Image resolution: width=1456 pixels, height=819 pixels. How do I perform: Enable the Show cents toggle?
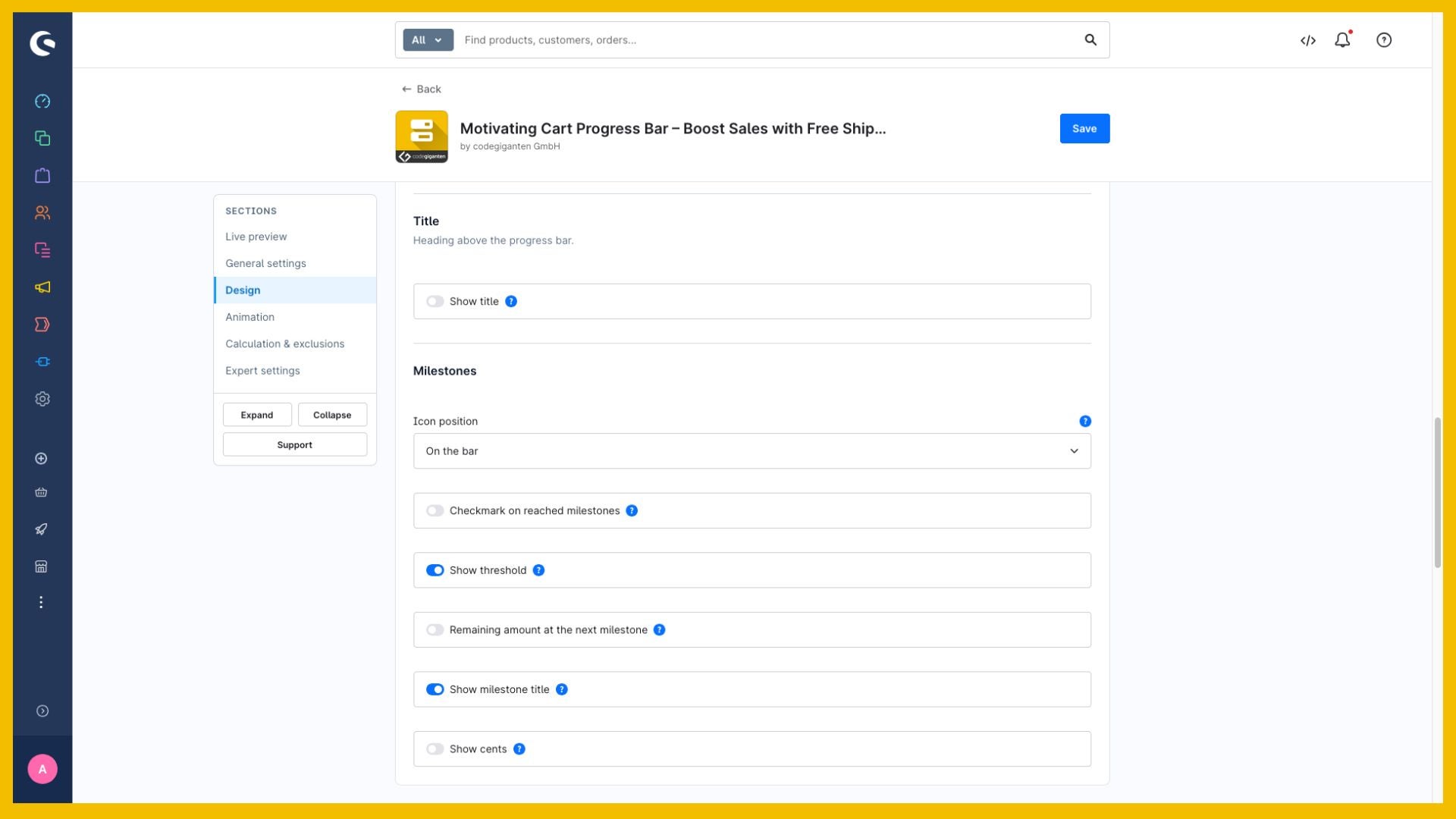pos(435,749)
